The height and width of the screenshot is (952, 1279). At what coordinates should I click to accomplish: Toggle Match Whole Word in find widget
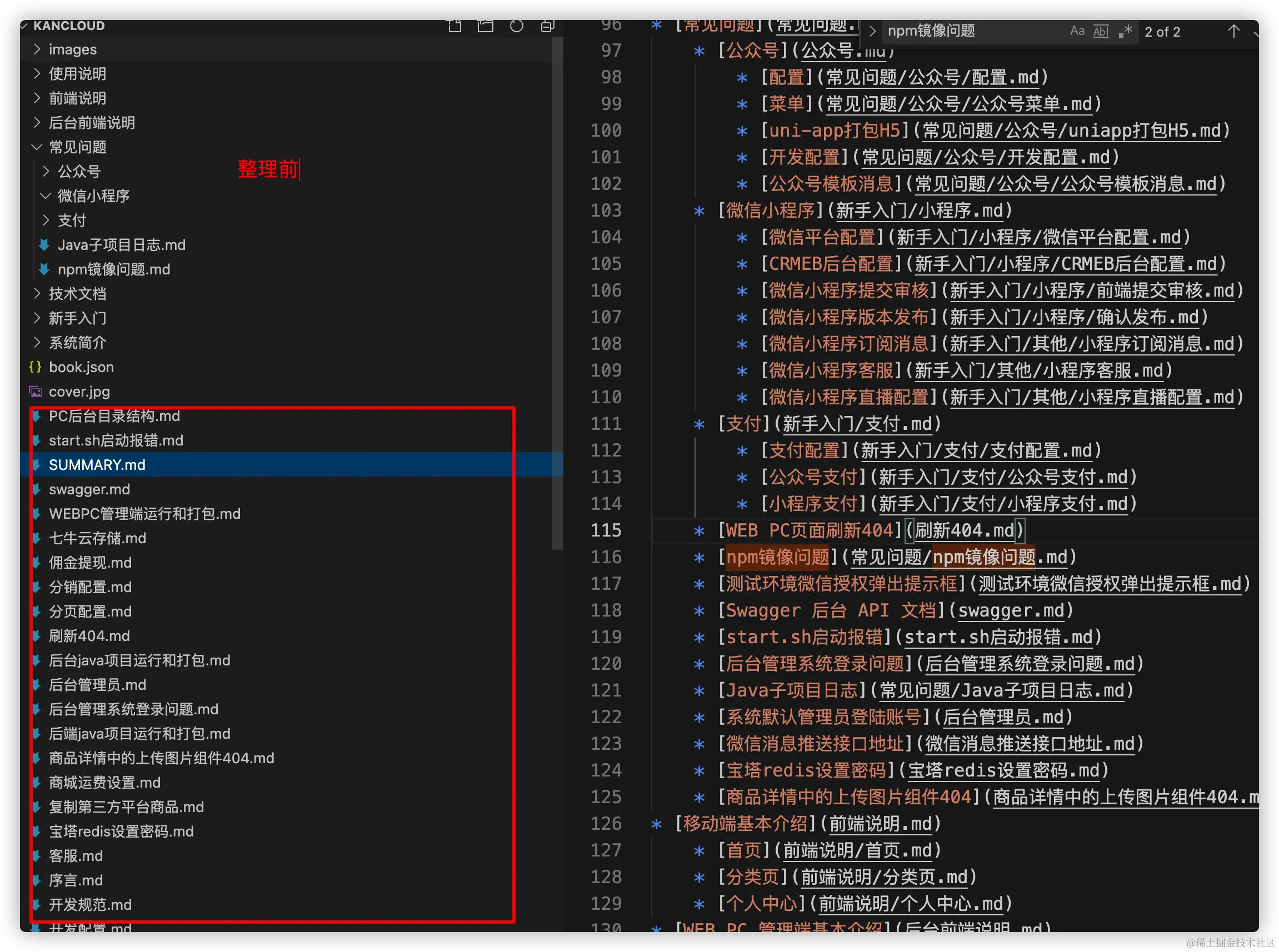click(1101, 31)
